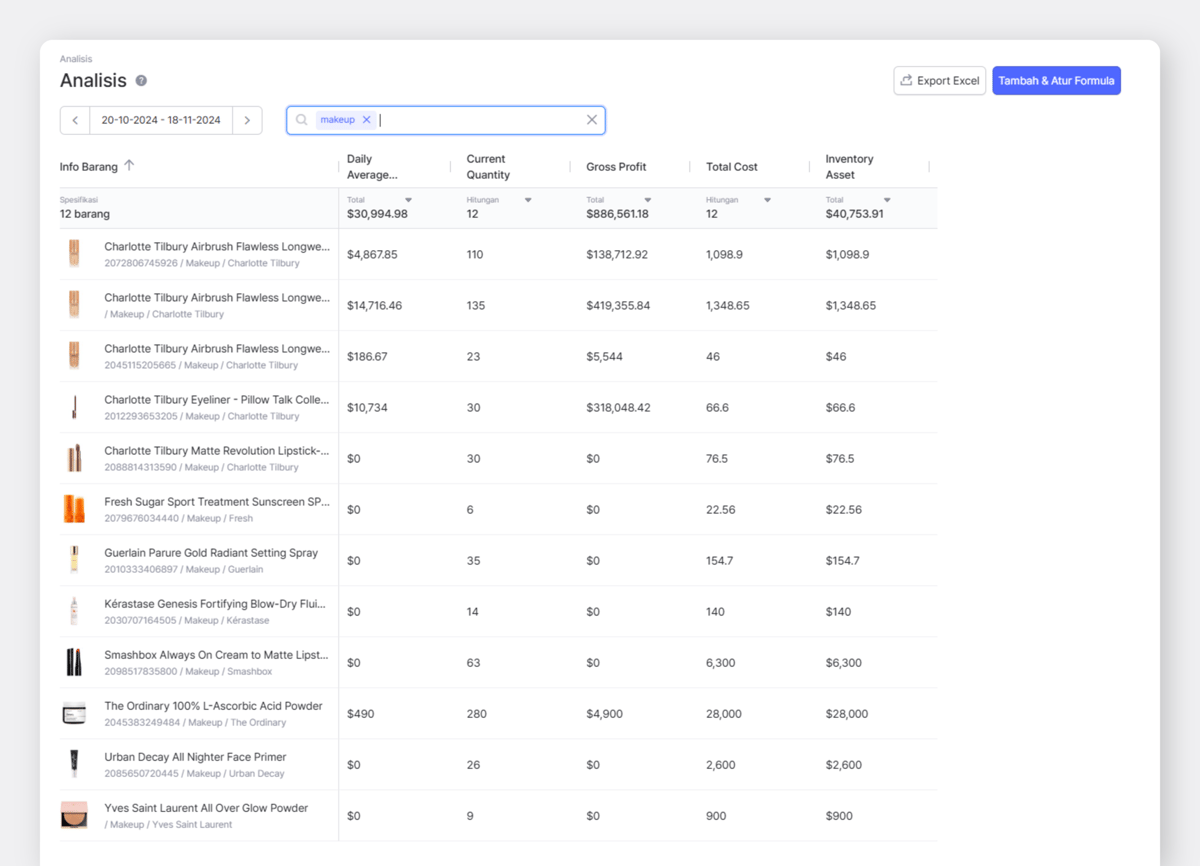Remove the makeup filter tag

click(x=367, y=120)
